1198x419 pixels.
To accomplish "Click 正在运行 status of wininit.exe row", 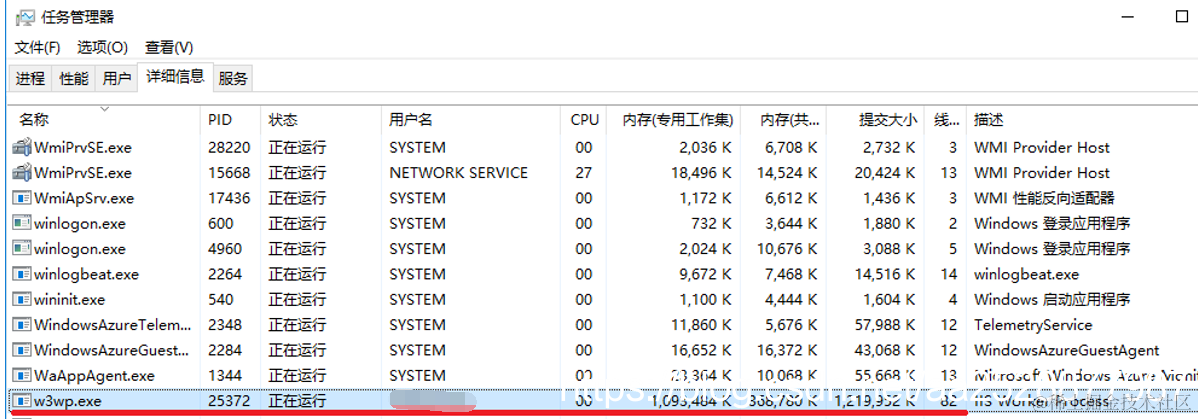I will click(298, 300).
